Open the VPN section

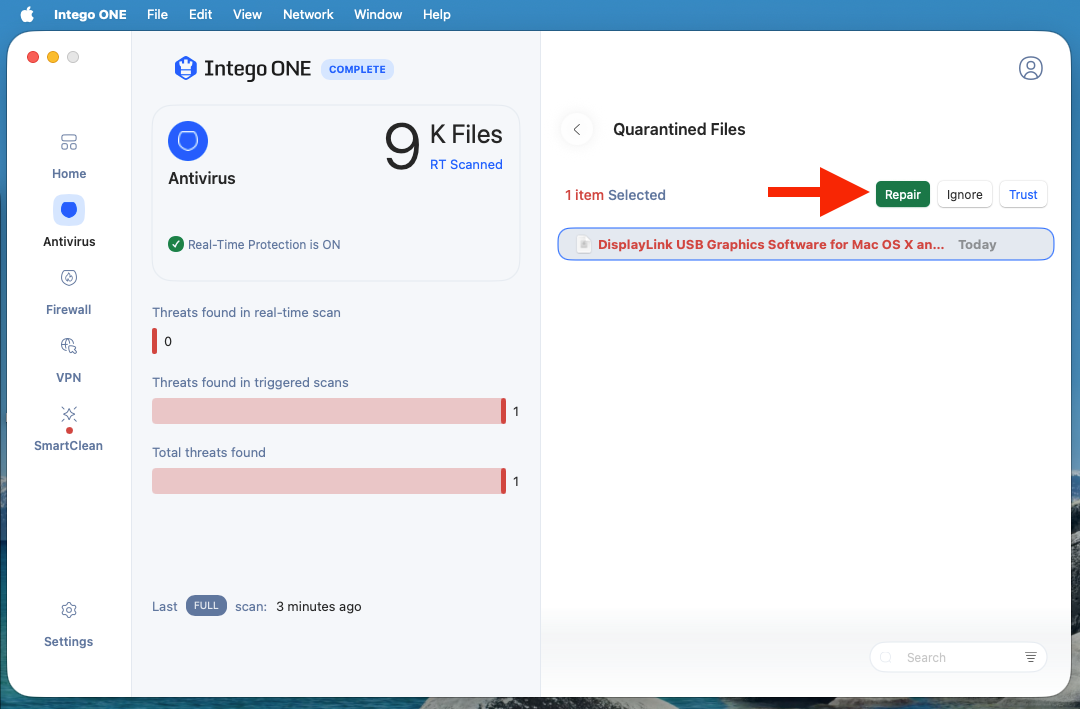(x=69, y=360)
